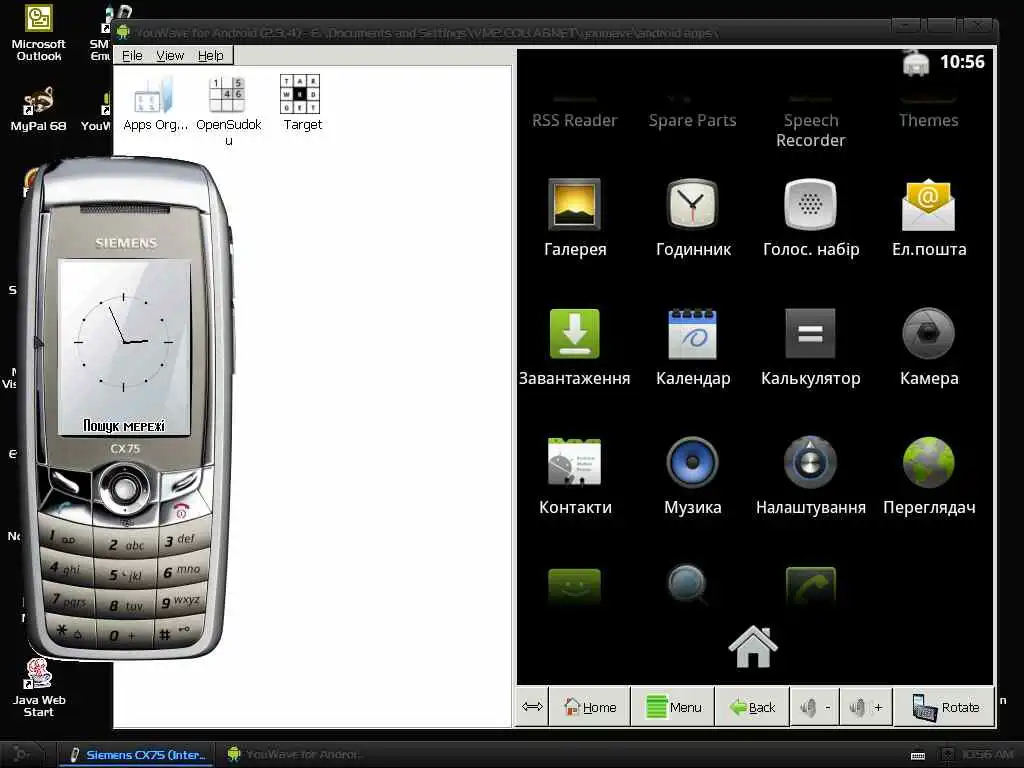Lower volume with the minus speaker button
This screenshot has width=1024, height=768.
[x=816, y=707]
